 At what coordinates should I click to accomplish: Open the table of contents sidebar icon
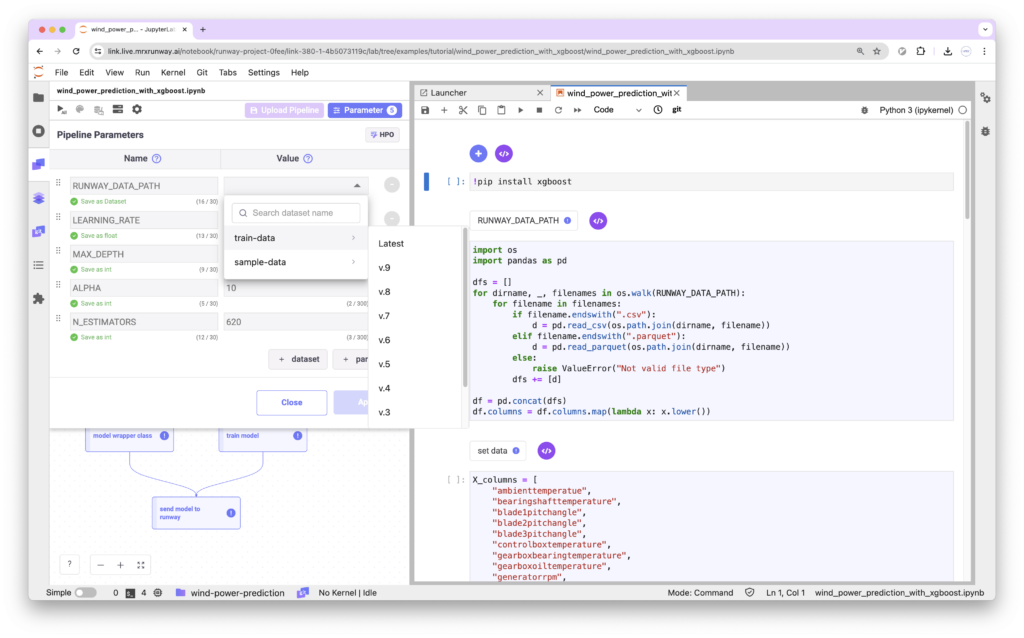pos(39,265)
